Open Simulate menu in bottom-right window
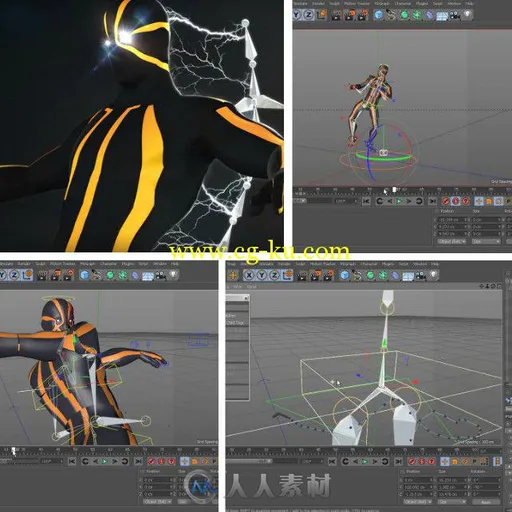 tap(268, 264)
